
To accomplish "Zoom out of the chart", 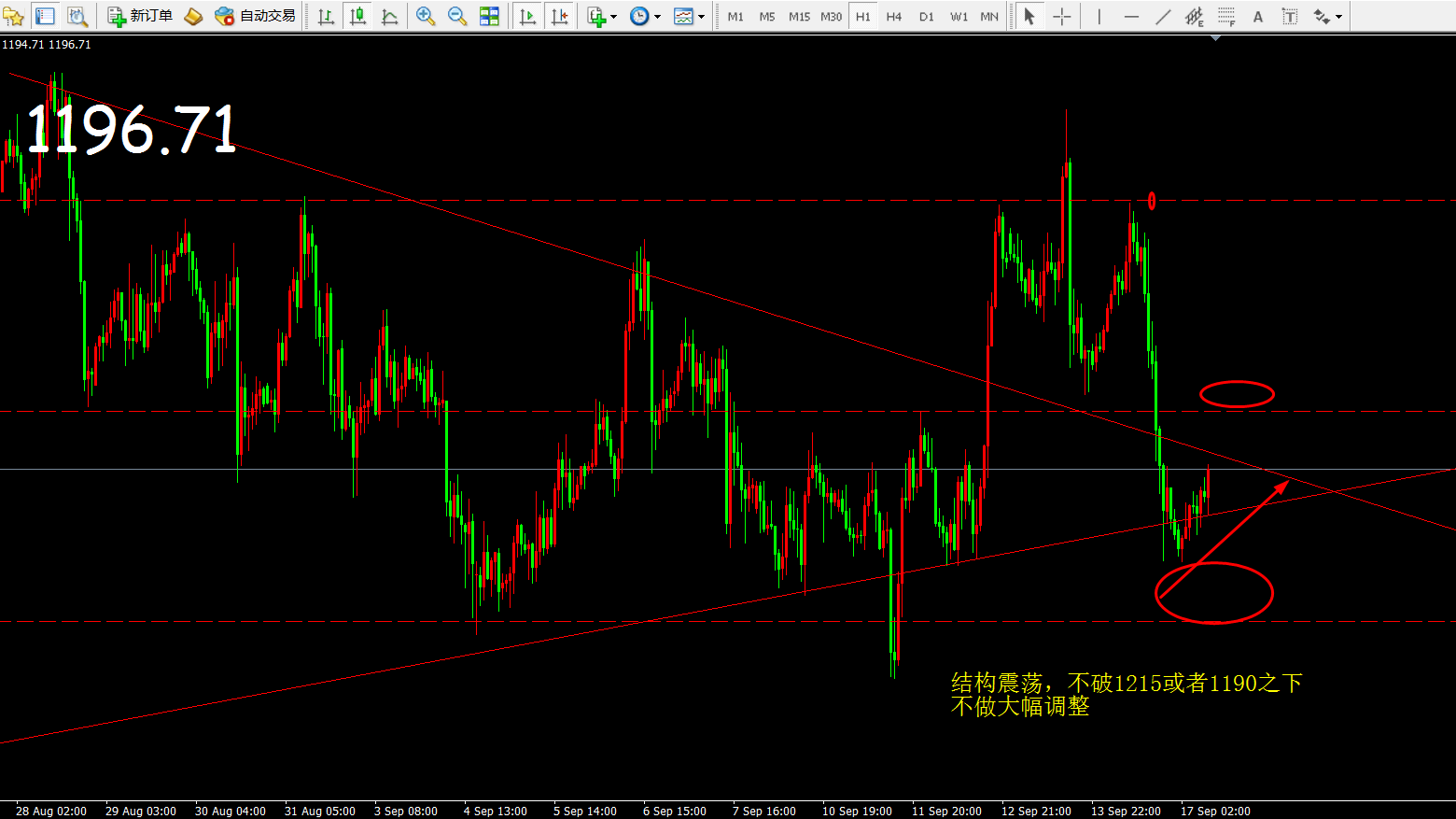I will pyautogui.click(x=457, y=16).
